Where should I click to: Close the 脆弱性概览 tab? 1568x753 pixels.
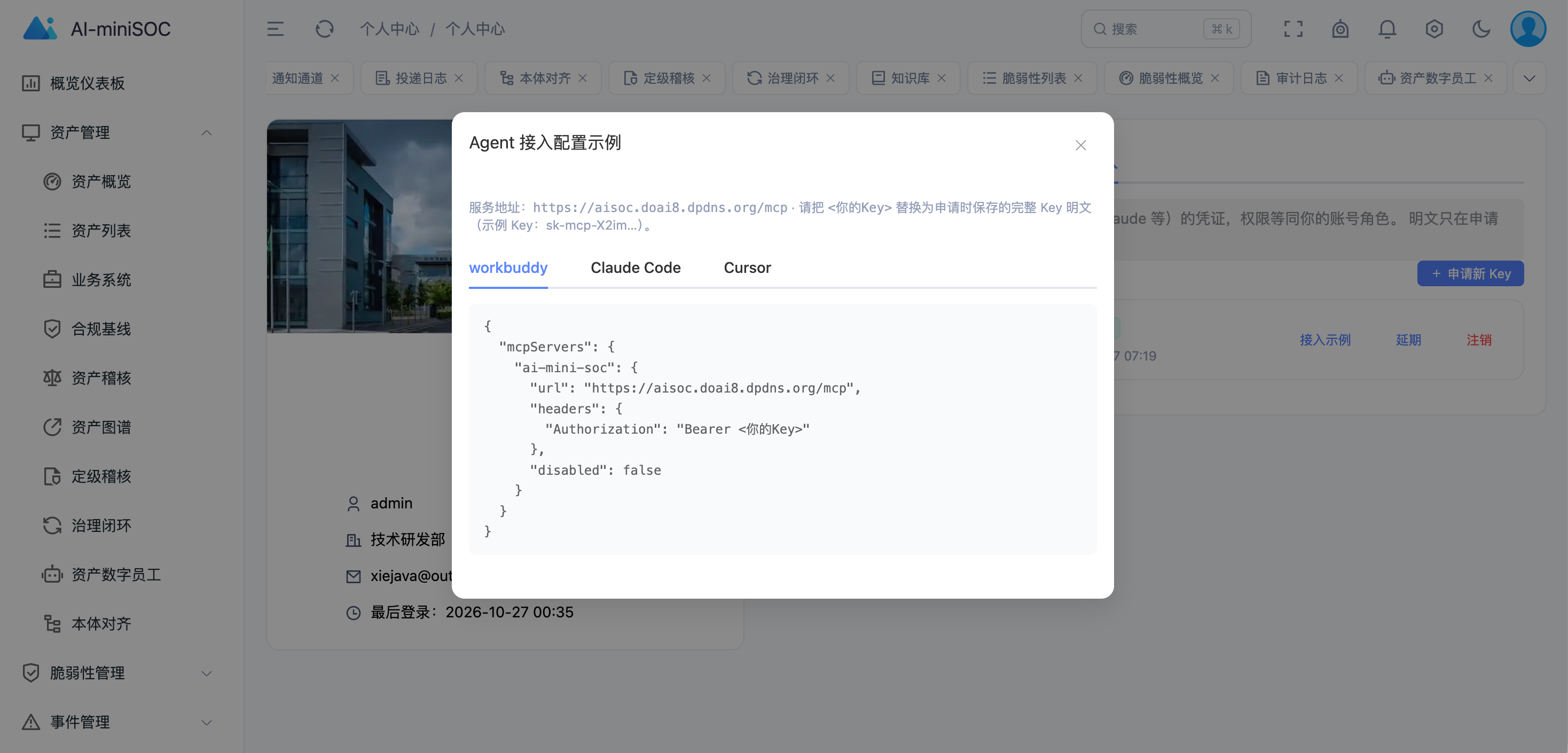tap(1215, 78)
